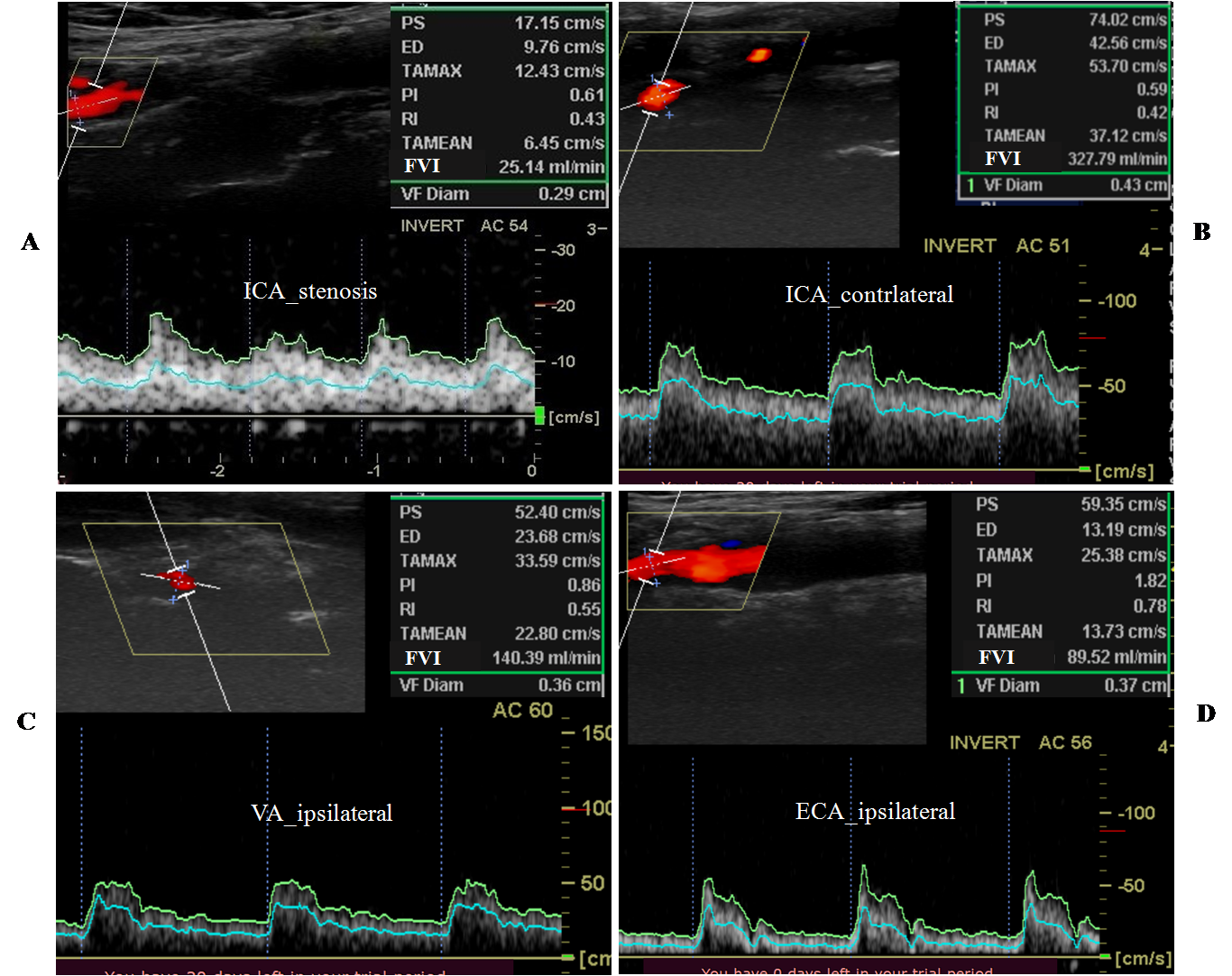Viewport: 1232px width, 976px height.
Task: Open the contralateral ICA color Doppler image
Action: click(758, 126)
